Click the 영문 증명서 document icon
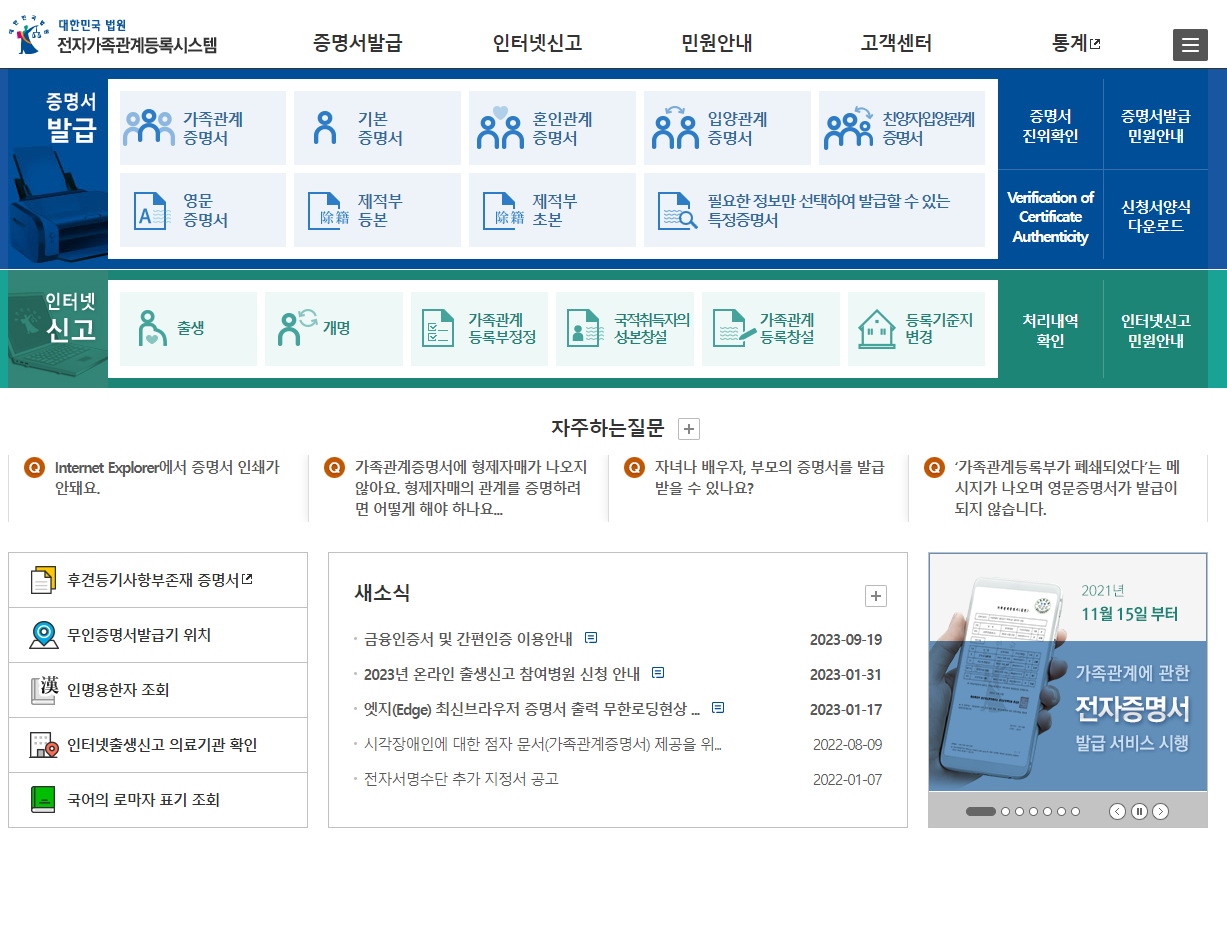Screen dimensions: 1227x943 pos(148,209)
